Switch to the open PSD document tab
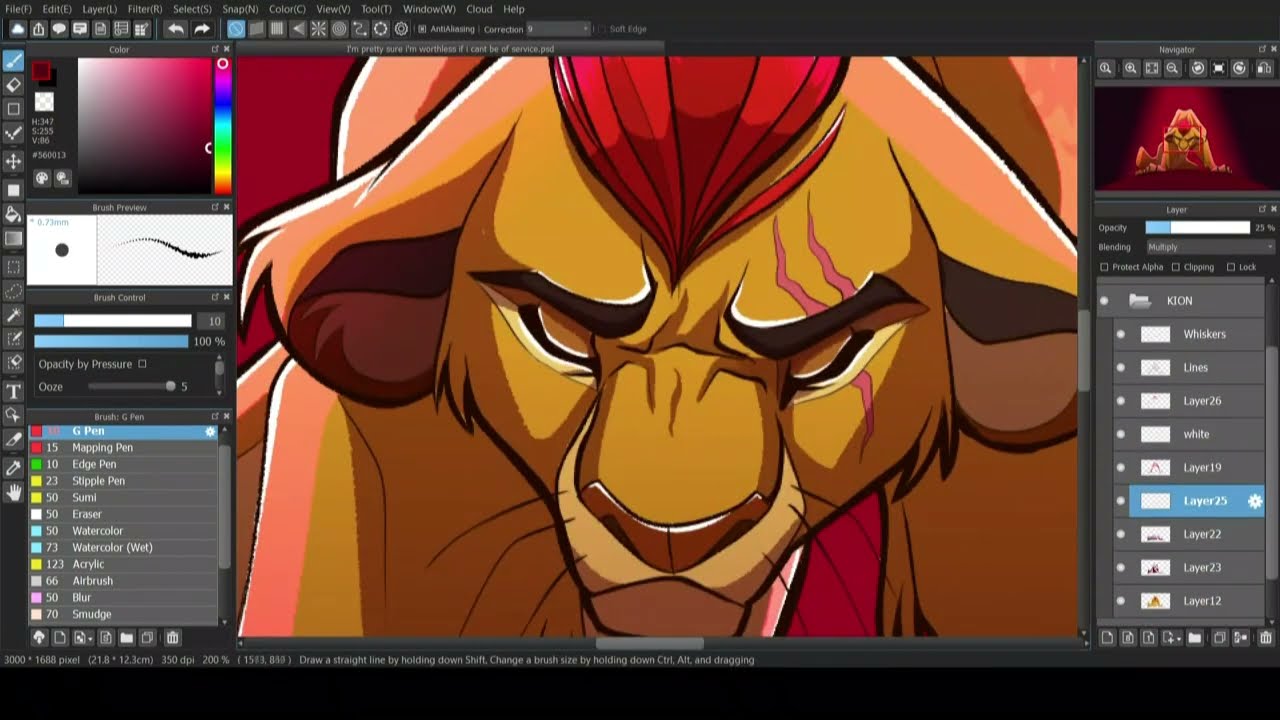 (x=450, y=49)
